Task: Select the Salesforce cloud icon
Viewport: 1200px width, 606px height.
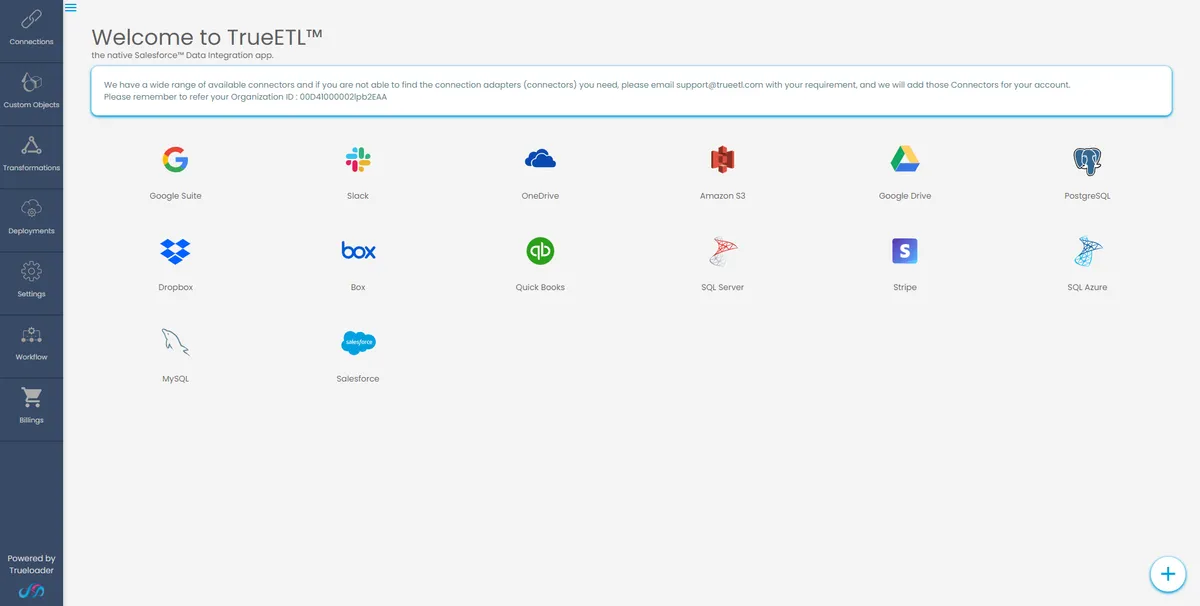Action: (x=358, y=343)
